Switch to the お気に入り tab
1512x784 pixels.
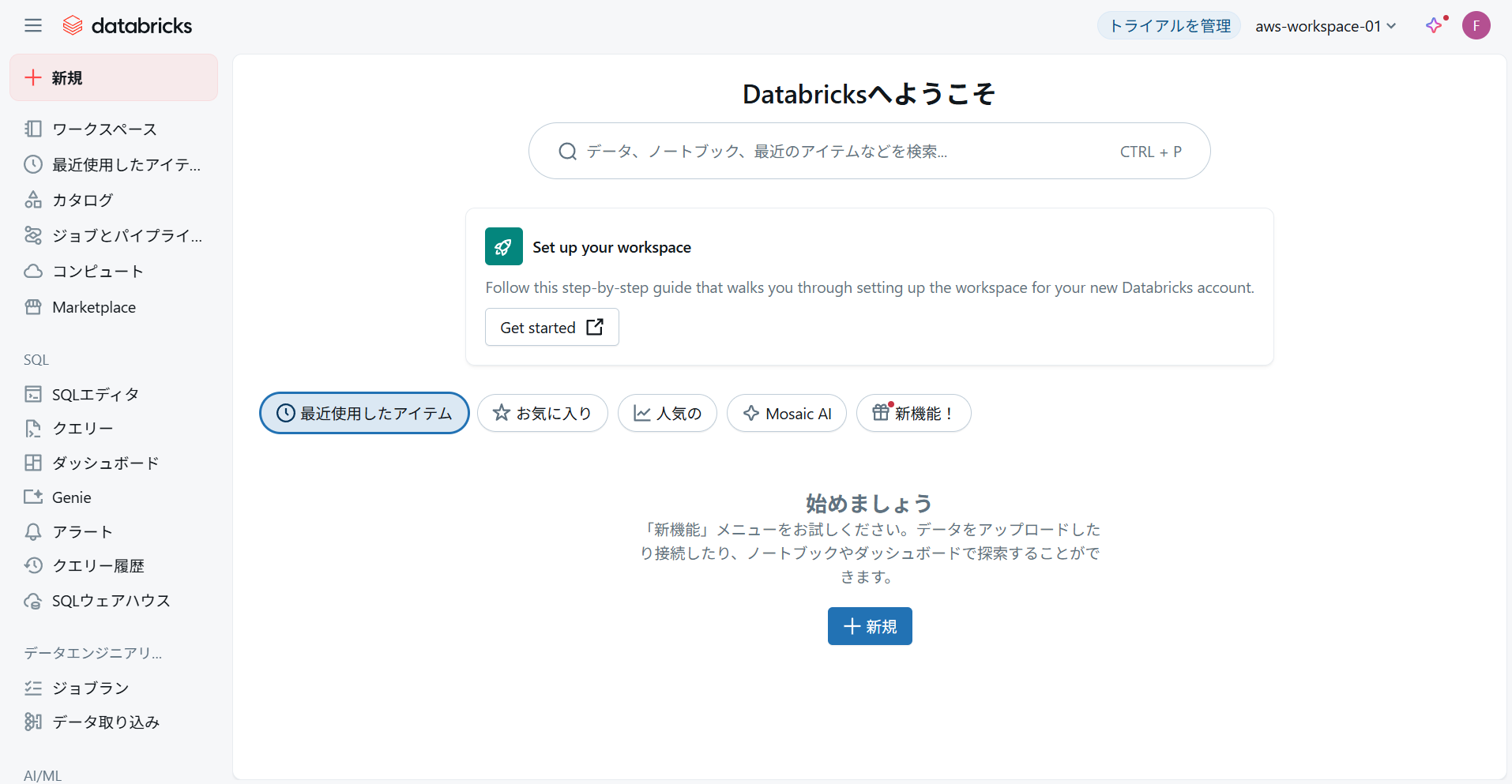[x=542, y=413]
